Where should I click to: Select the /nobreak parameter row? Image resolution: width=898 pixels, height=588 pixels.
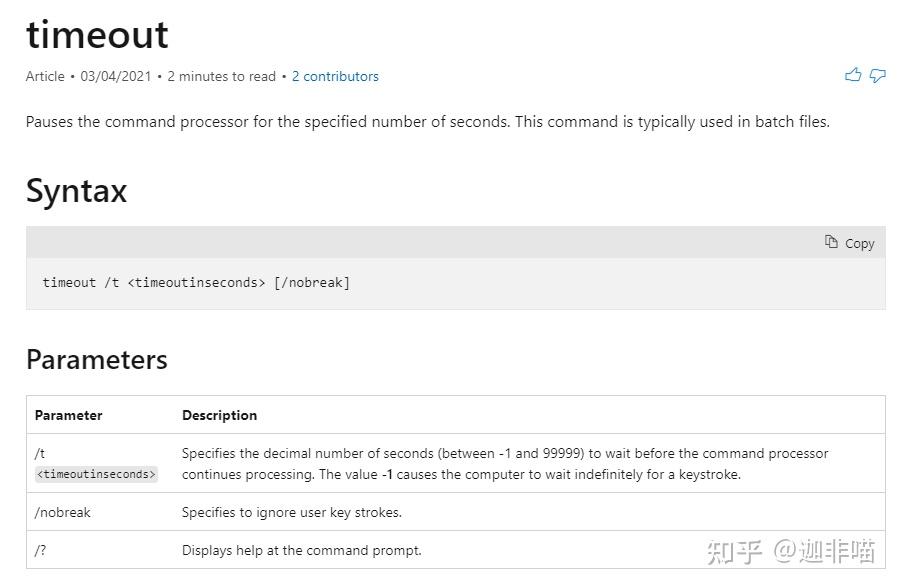point(63,512)
